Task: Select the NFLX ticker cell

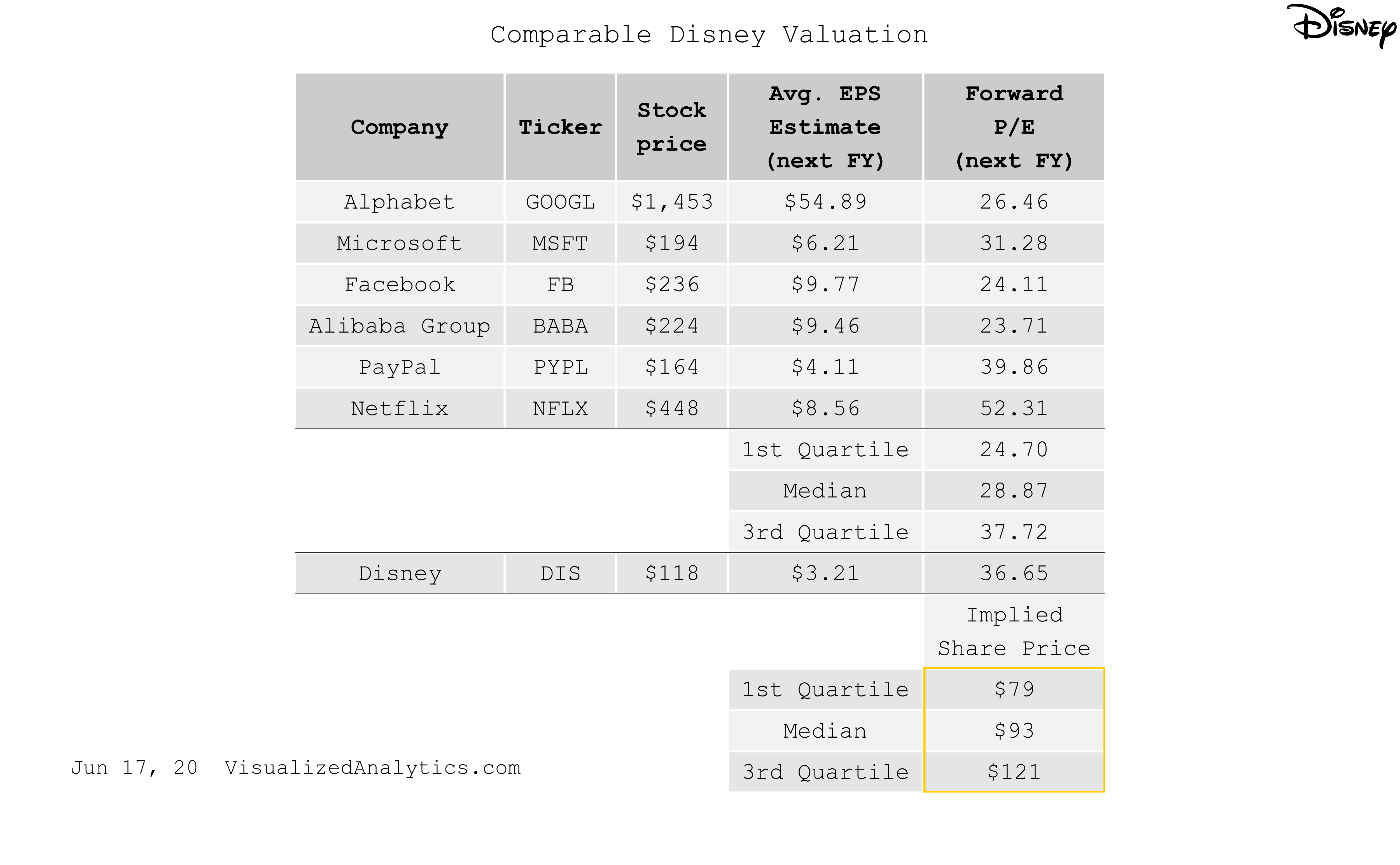Action: [x=560, y=408]
